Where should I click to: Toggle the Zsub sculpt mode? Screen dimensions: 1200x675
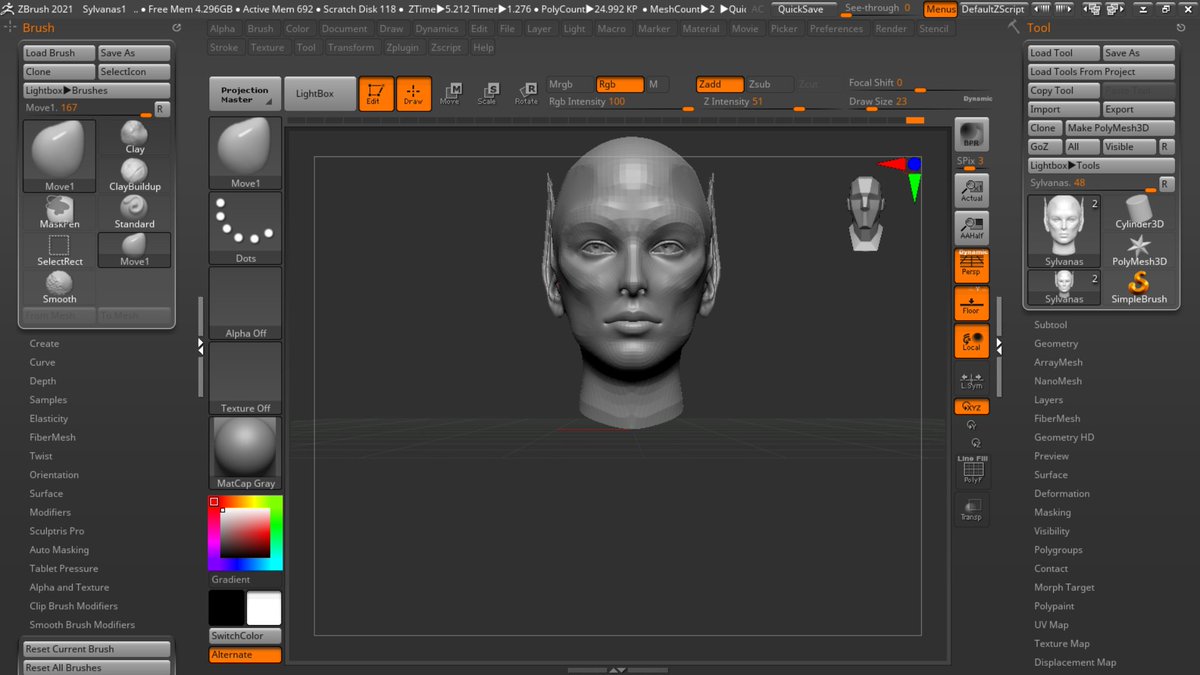[x=770, y=84]
